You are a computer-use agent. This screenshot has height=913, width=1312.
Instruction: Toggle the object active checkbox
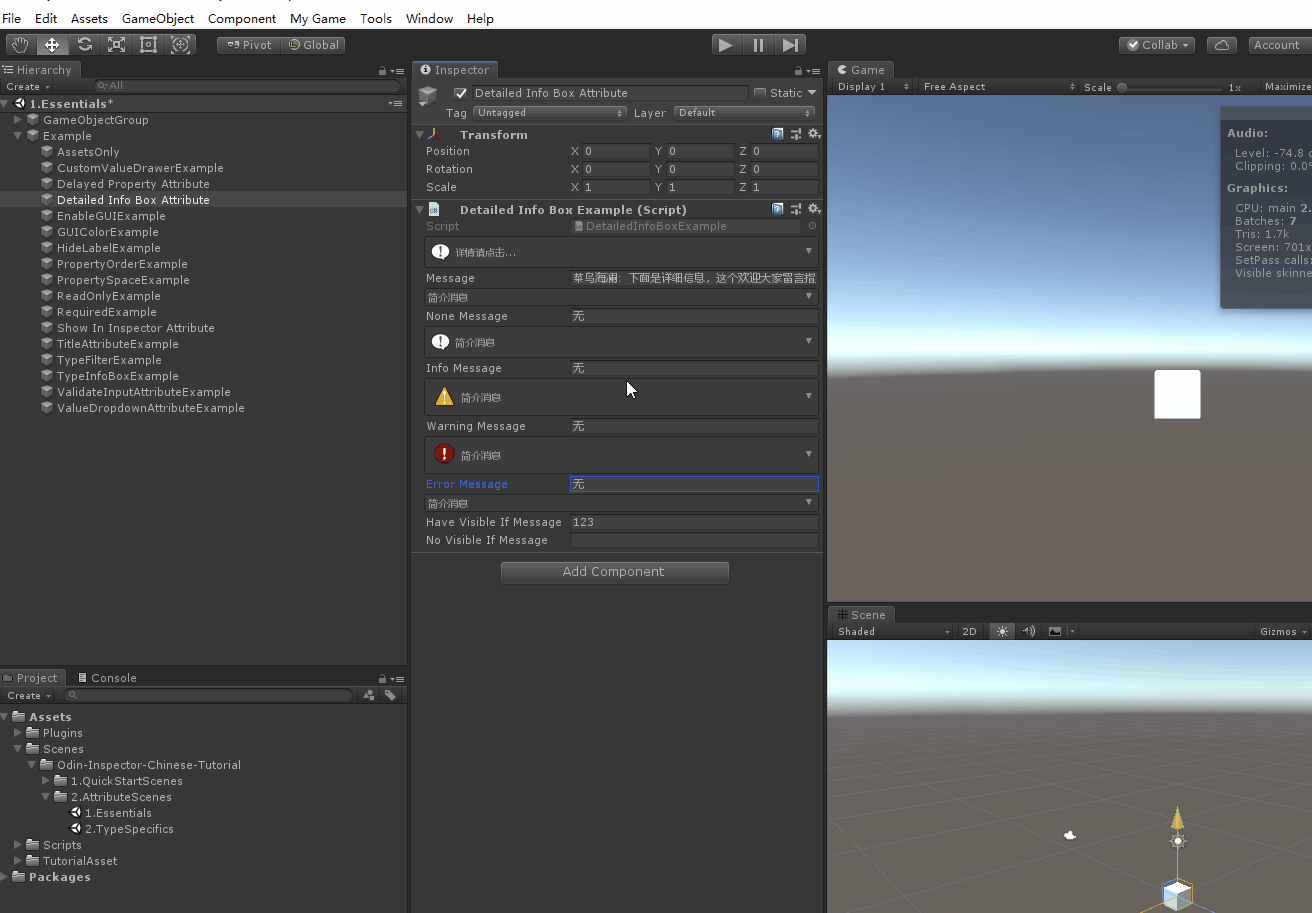click(461, 93)
